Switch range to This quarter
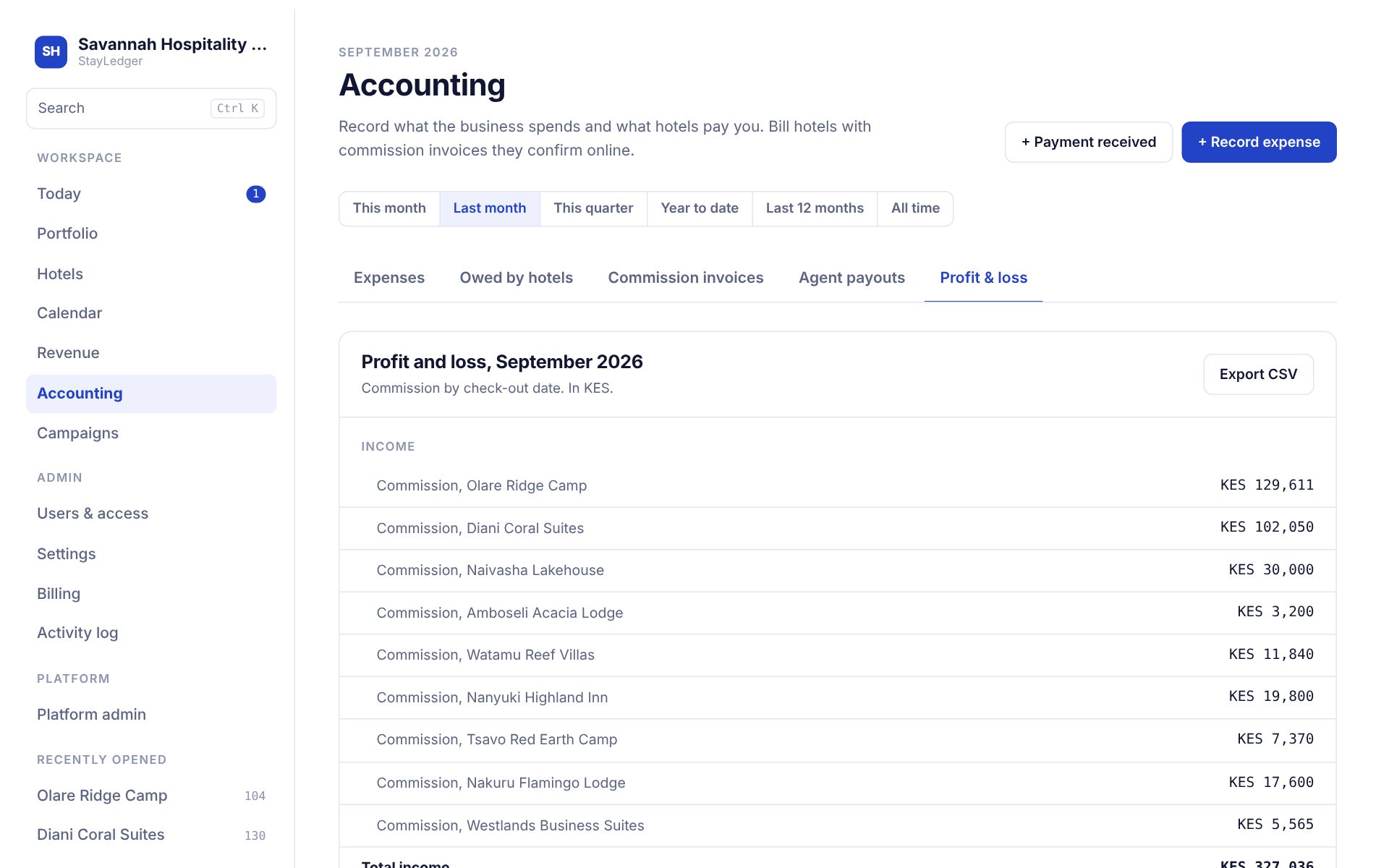Image resolution: width=1389 pixels, height=868 pixels. point(593,209)
